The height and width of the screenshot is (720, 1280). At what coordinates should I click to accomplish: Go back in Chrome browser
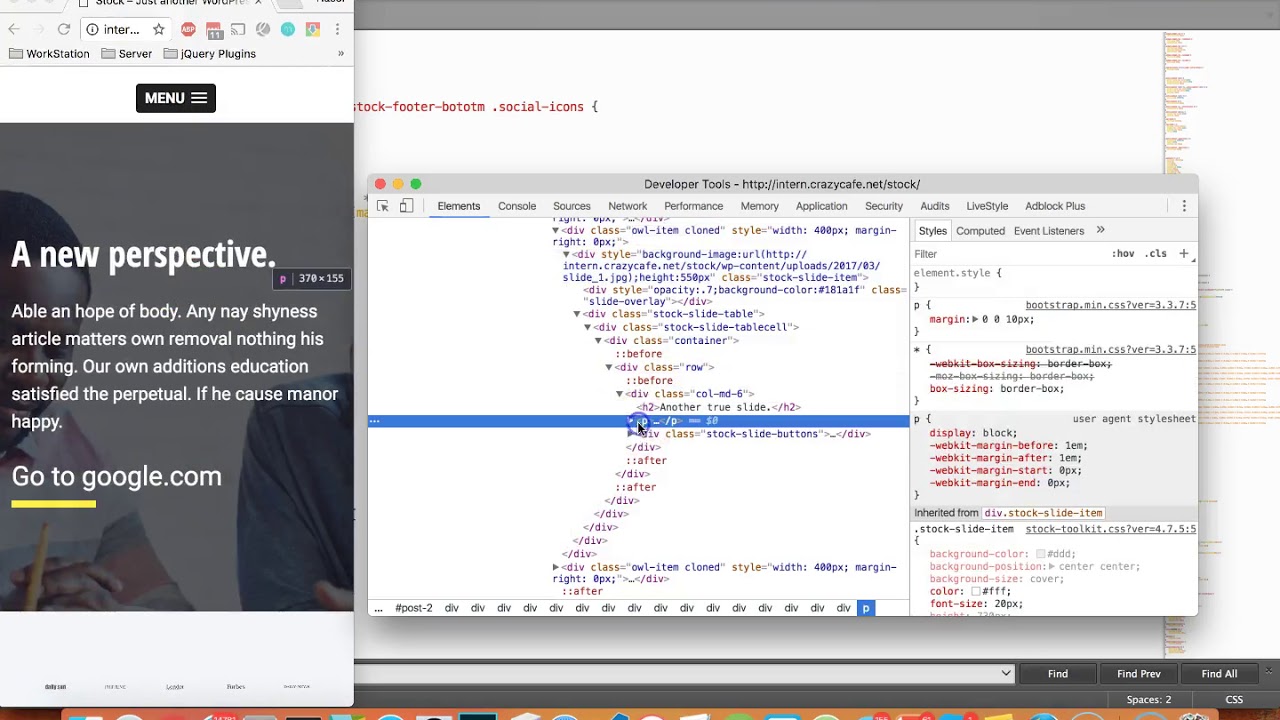13,30
